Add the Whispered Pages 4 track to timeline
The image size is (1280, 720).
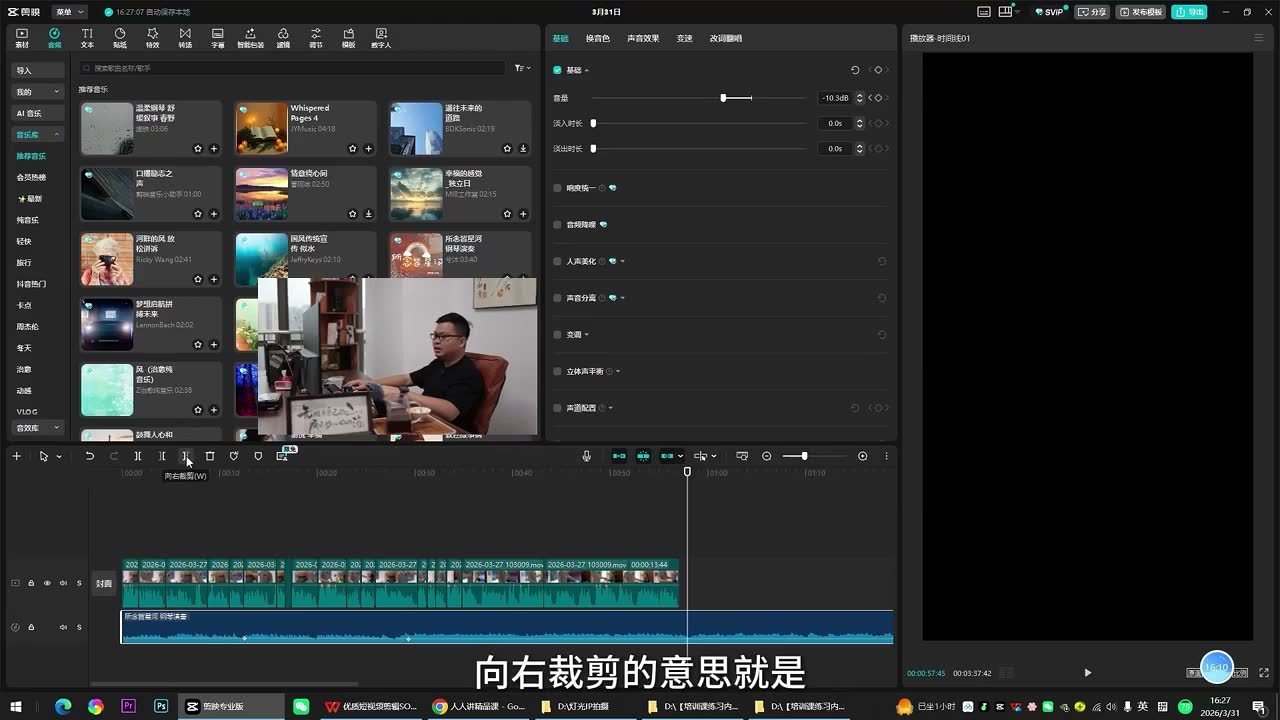tap(368, 148)
